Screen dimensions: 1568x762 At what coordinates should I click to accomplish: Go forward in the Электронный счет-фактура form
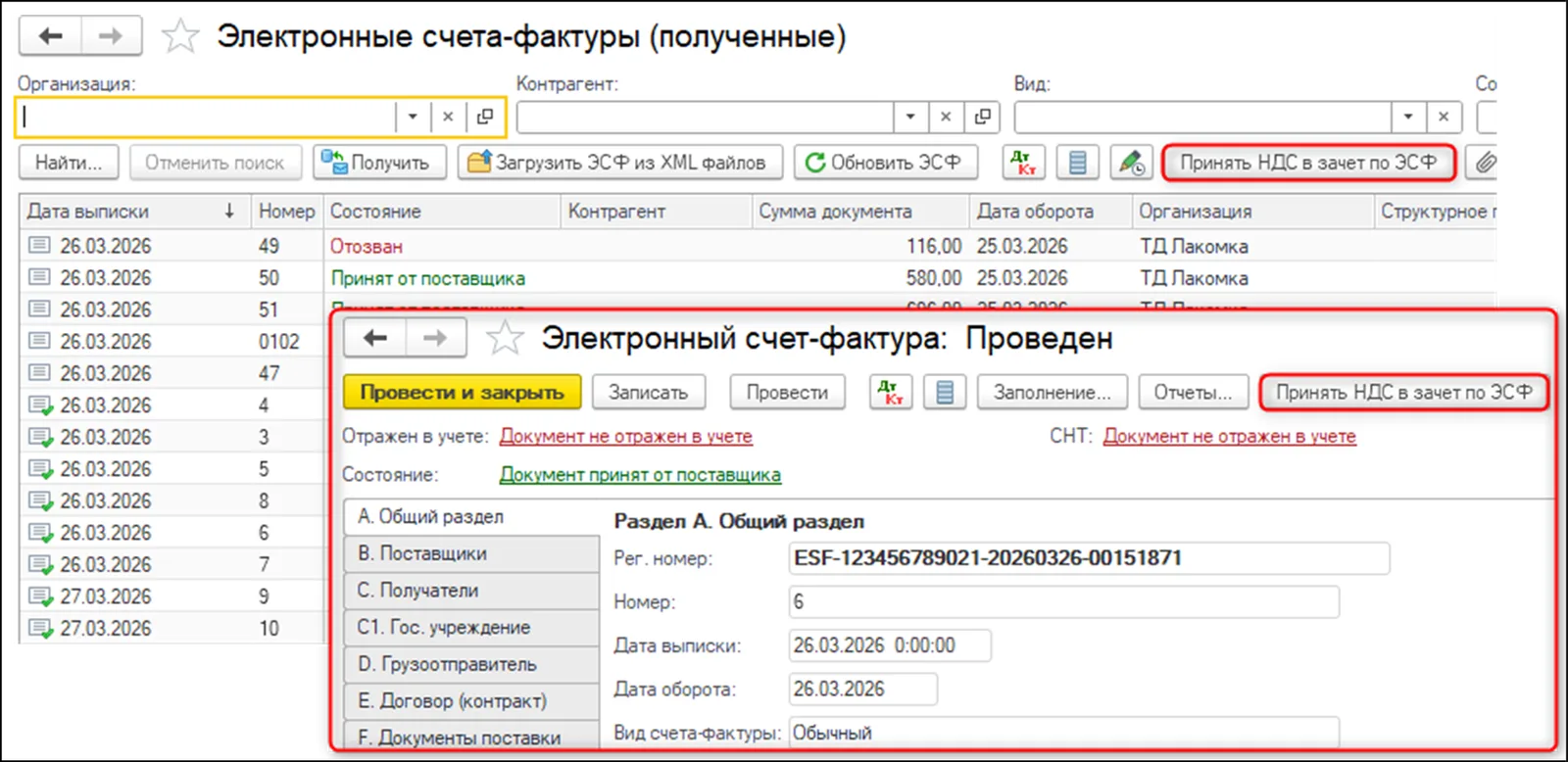pos(435,338)
